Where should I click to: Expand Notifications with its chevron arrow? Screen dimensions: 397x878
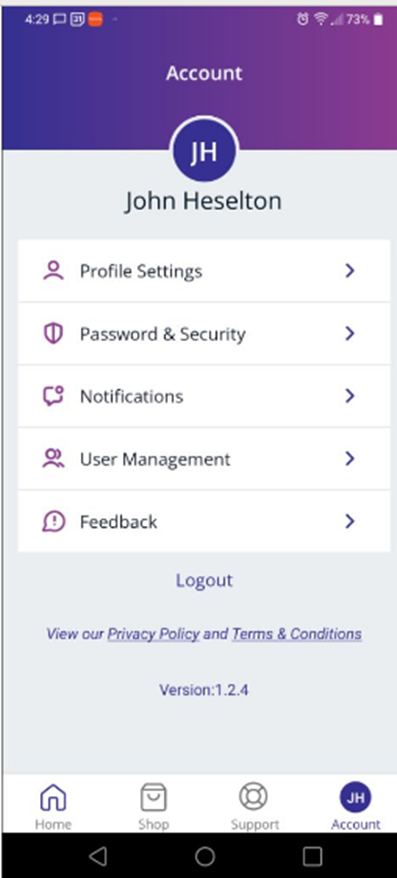(350, 396)
